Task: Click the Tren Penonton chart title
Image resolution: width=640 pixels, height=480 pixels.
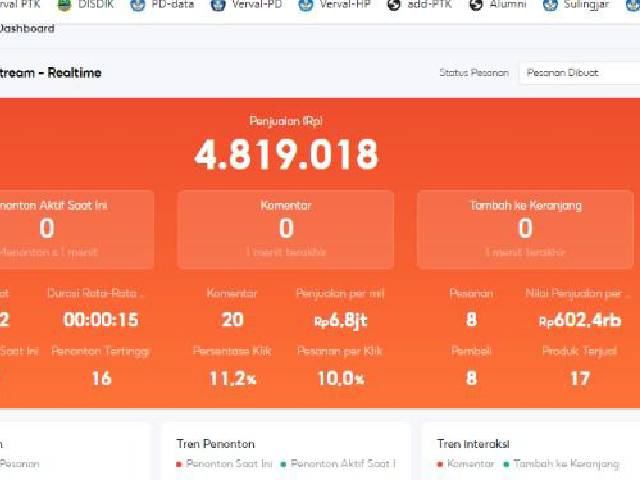Action: (216, 443)
